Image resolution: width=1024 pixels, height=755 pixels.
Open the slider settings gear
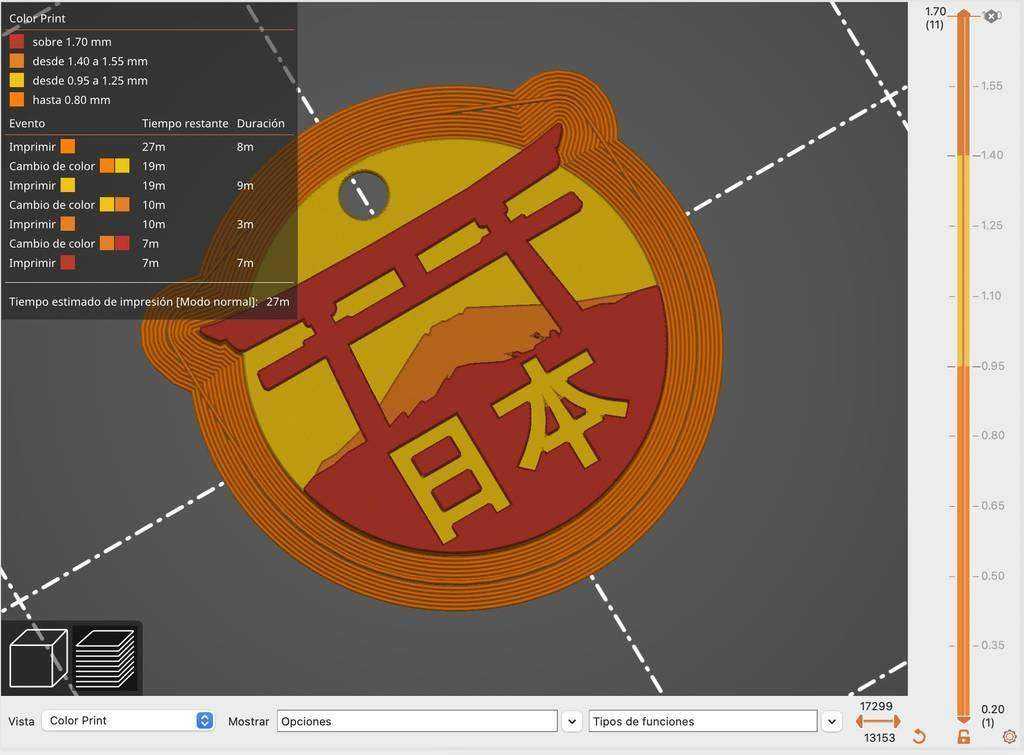(x=1009, y=737)
